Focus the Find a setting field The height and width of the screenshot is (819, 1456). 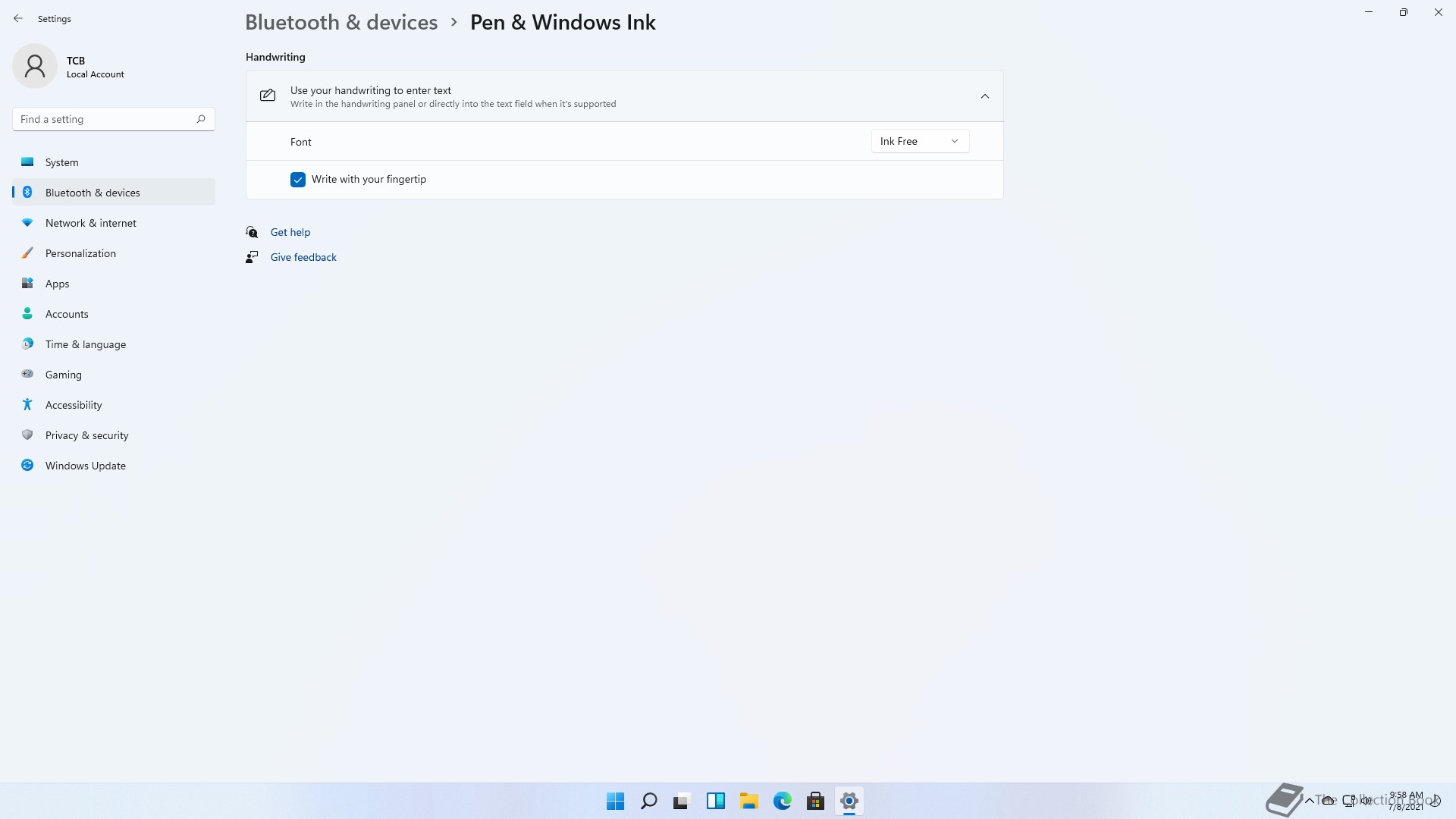[114, 119]
